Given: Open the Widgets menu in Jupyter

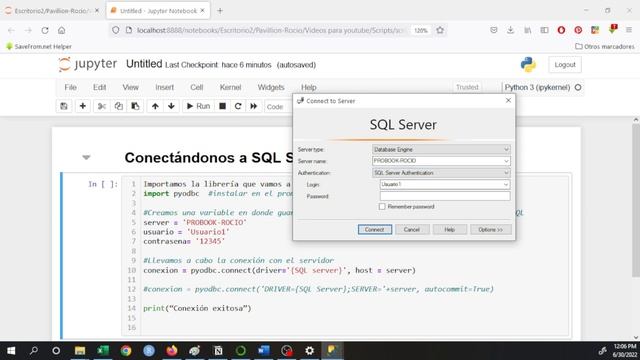Looking at the screenshot, I should click(x=271, y=87).
